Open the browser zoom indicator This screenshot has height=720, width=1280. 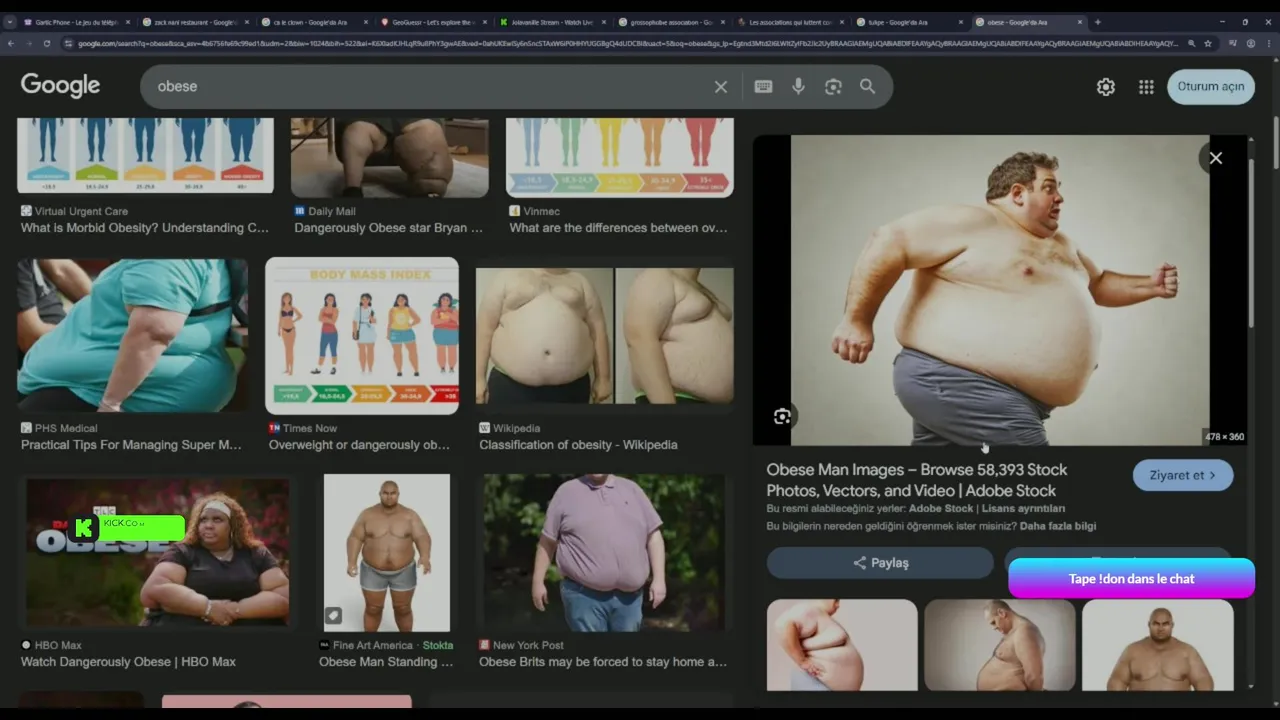[1191, 43]
